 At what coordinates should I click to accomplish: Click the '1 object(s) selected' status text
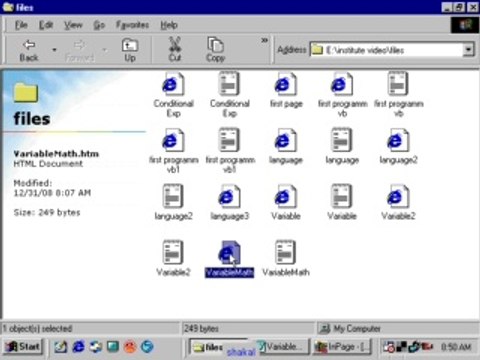click(x=37, y=329)
